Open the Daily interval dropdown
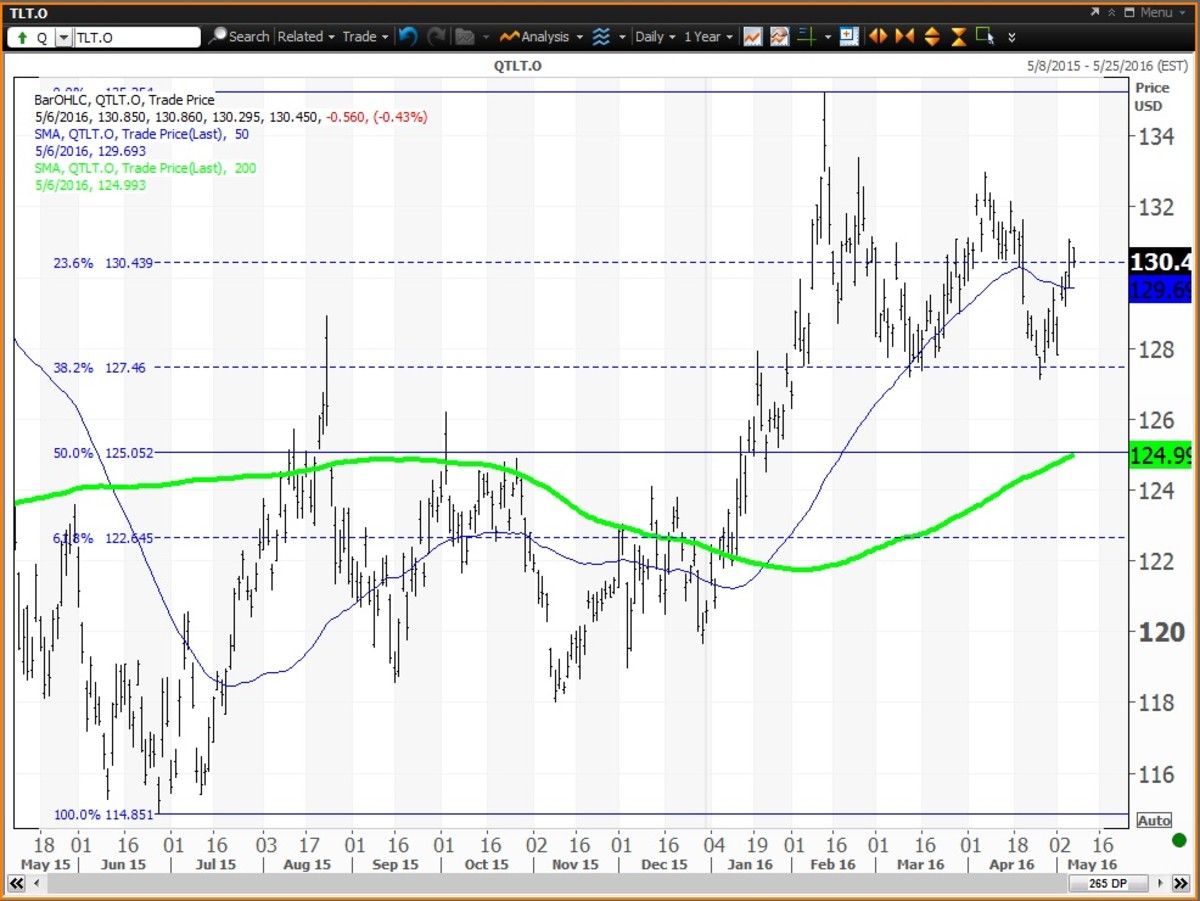1200x901 pixels. click(655, 37)
